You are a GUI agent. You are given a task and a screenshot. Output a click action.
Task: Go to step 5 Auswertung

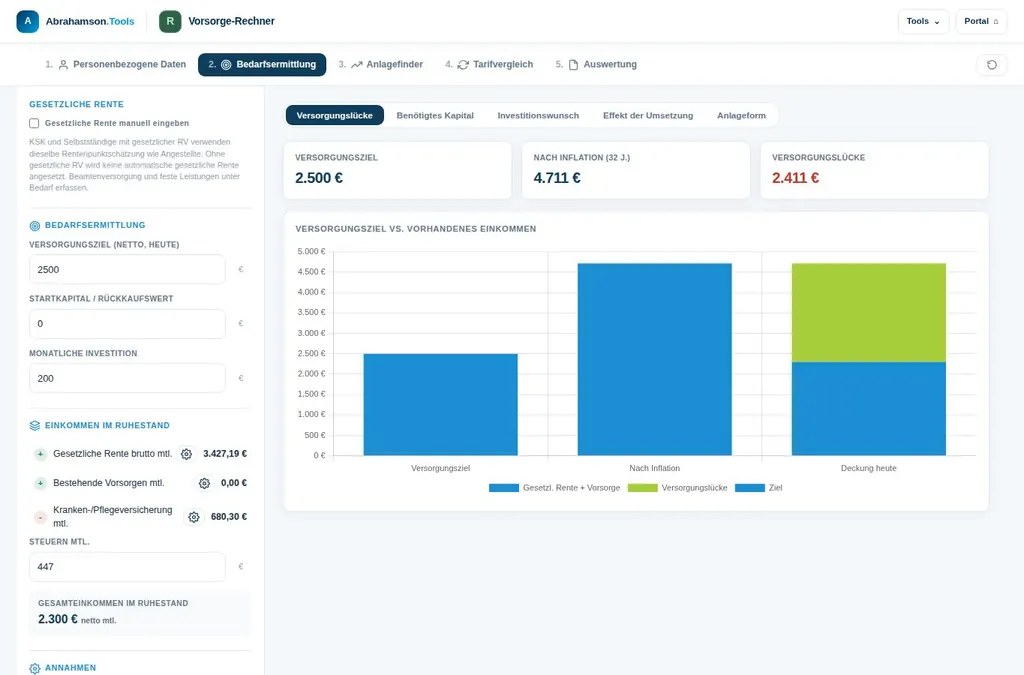[596, 65]
